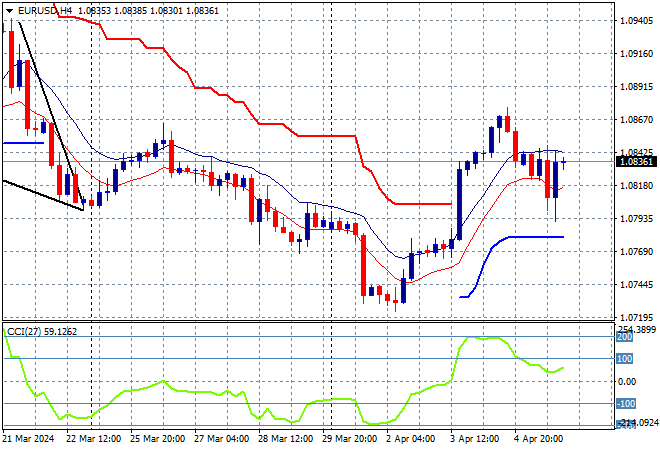Click the 1.07690 price axis label
The image size is (660, 450).
coord(637,252)
